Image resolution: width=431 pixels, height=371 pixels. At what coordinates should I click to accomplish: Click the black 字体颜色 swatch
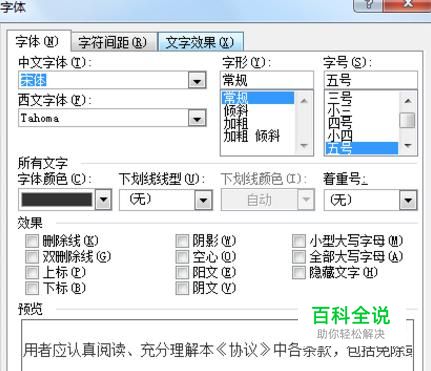pyautogui.click(x=57, y=200)
